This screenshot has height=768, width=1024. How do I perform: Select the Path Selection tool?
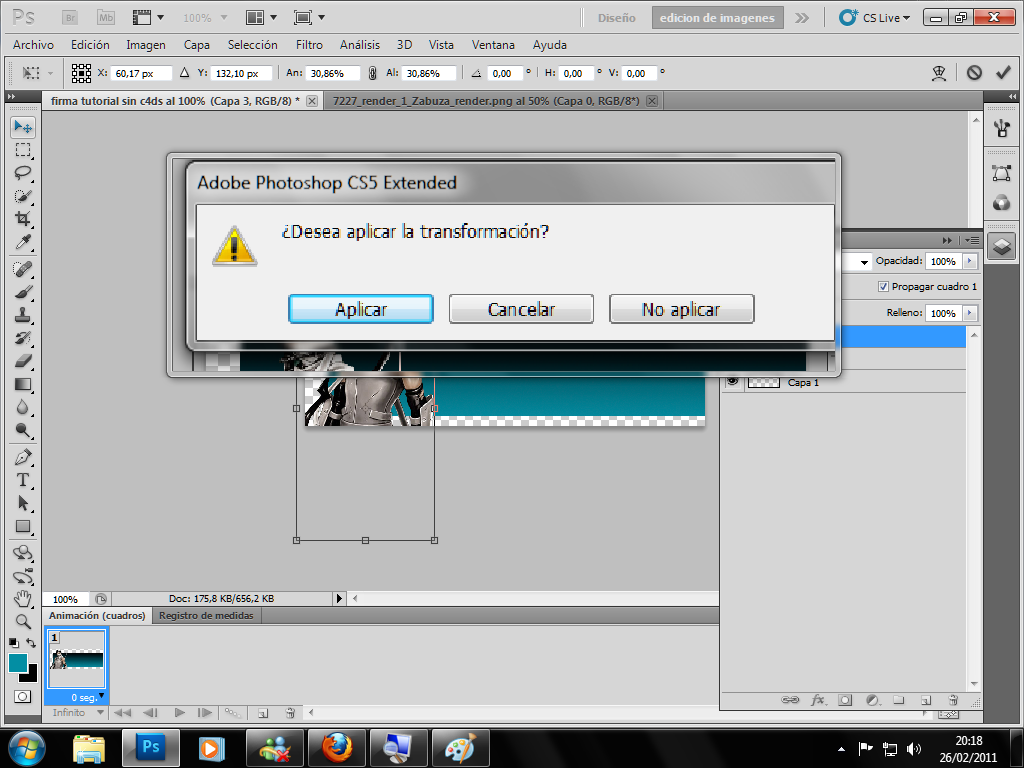[x=23, y=503]
